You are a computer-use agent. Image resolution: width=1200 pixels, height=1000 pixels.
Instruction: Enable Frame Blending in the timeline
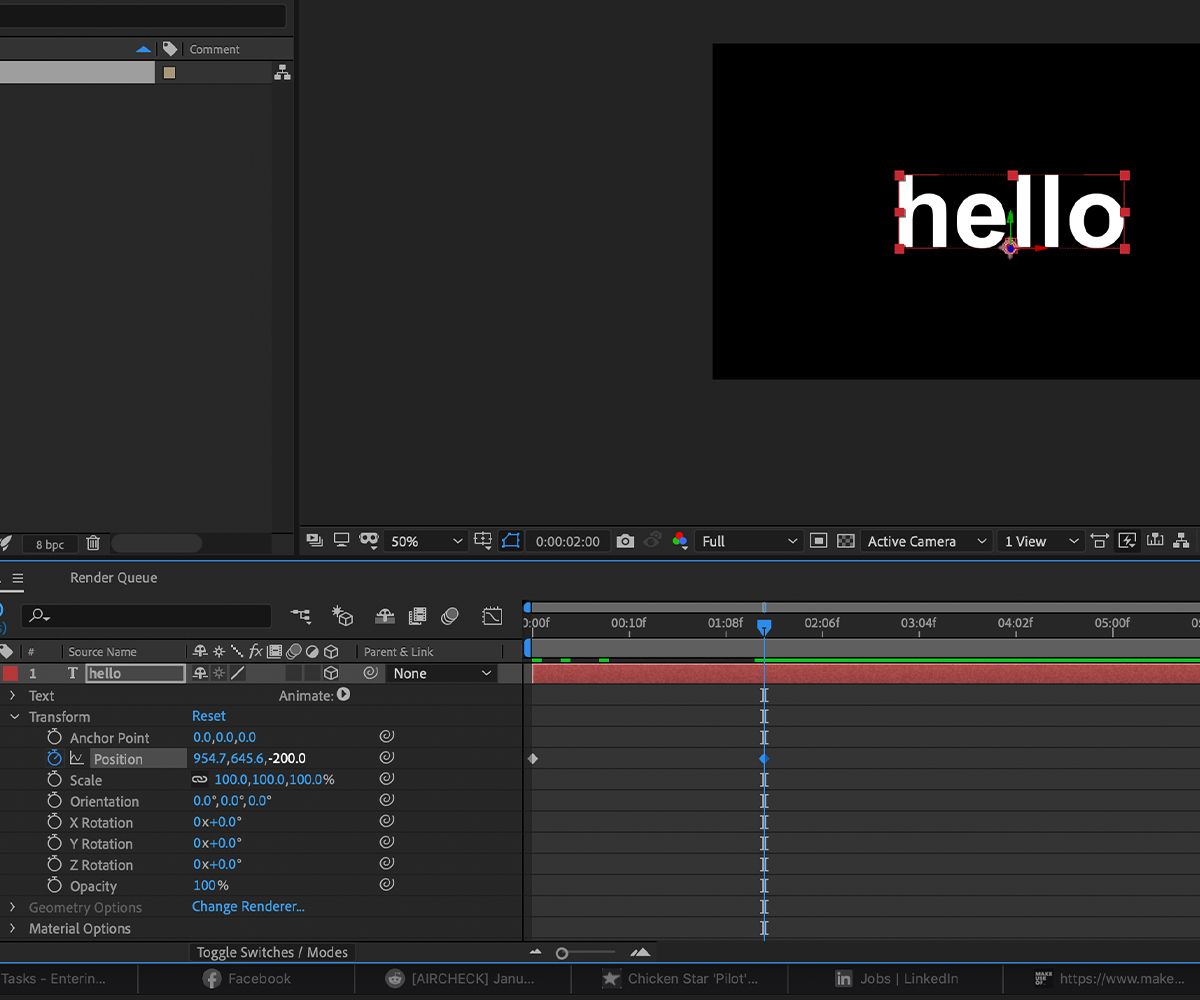[x=418, y=616]
